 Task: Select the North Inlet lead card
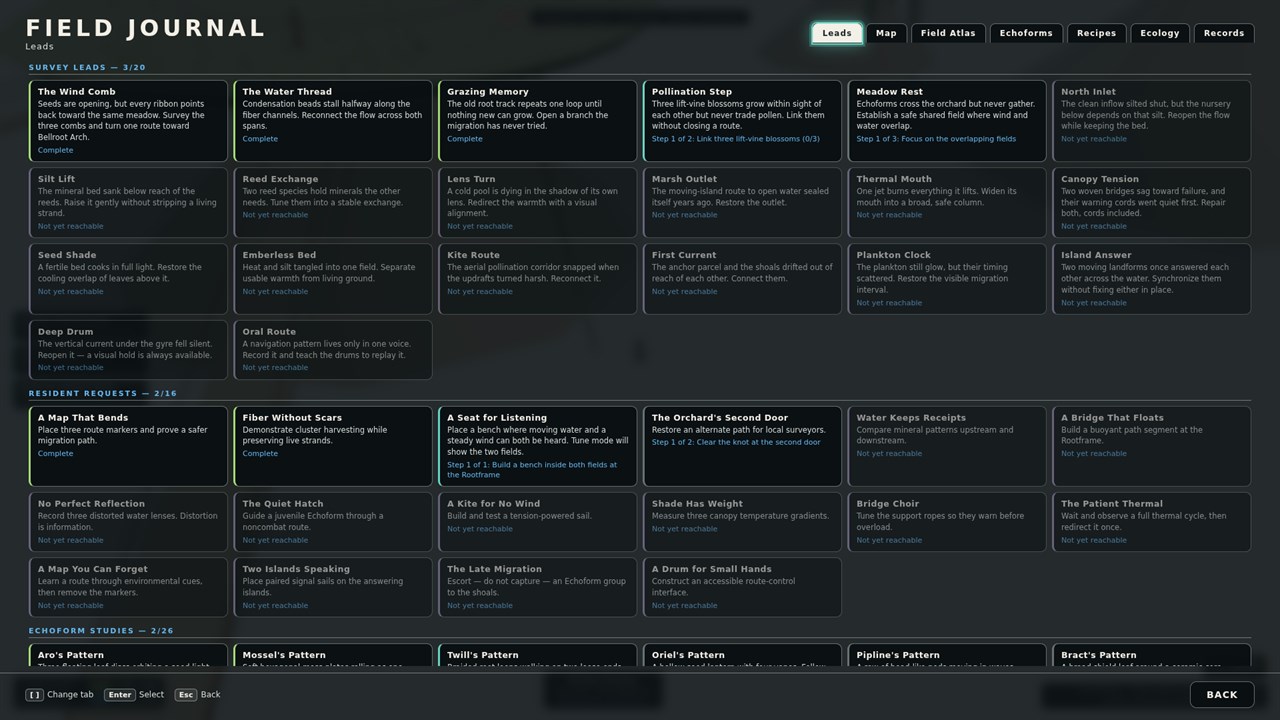point(1152,121)
